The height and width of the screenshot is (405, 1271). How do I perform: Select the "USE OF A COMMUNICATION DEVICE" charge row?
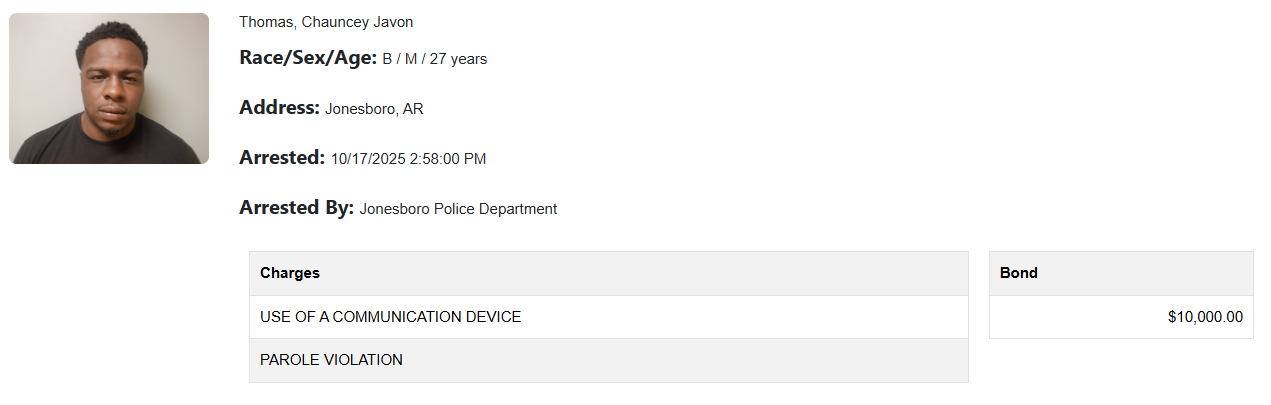click(x=390, y=317)
